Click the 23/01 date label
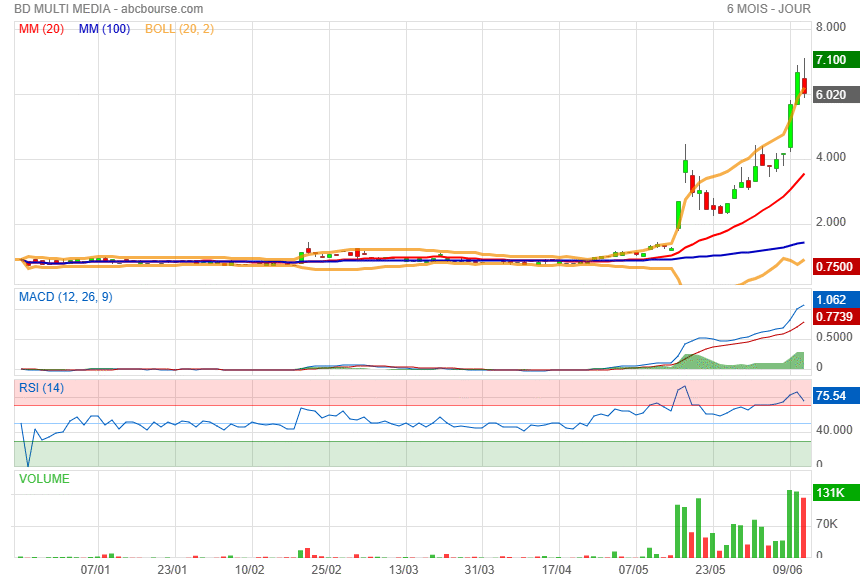Viewport: 860px width, 580px height. point(172,570)
